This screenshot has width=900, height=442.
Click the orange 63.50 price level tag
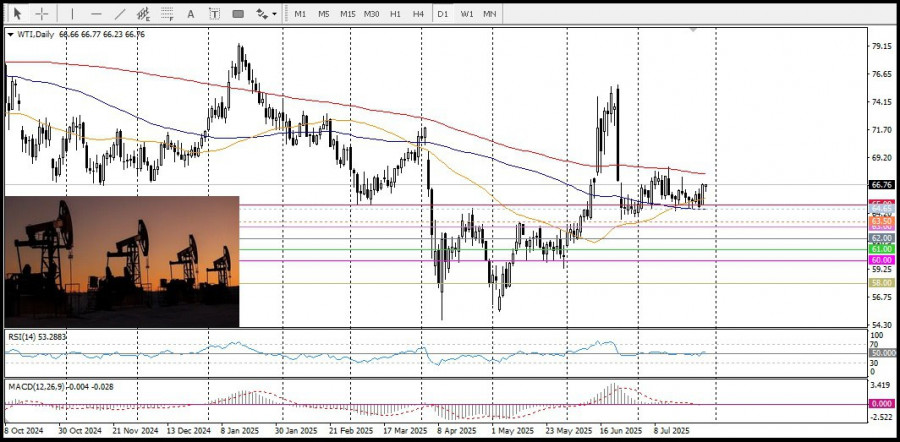click(x=881, y=221)
